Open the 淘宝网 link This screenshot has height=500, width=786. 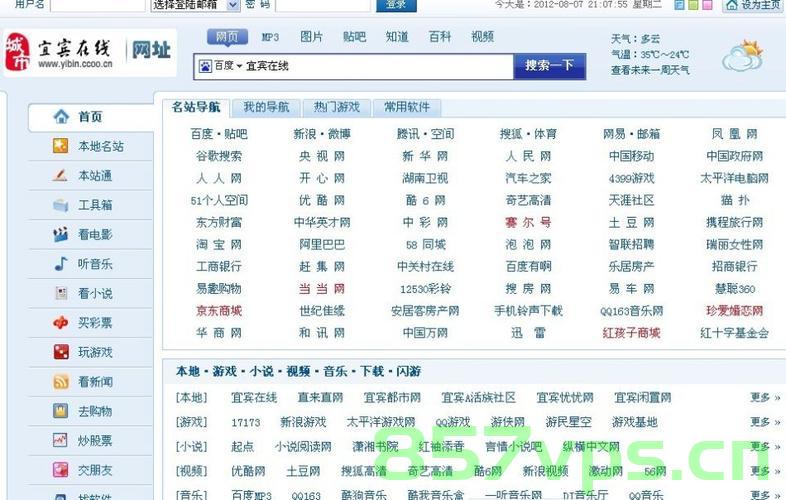[x=219, y=244]
